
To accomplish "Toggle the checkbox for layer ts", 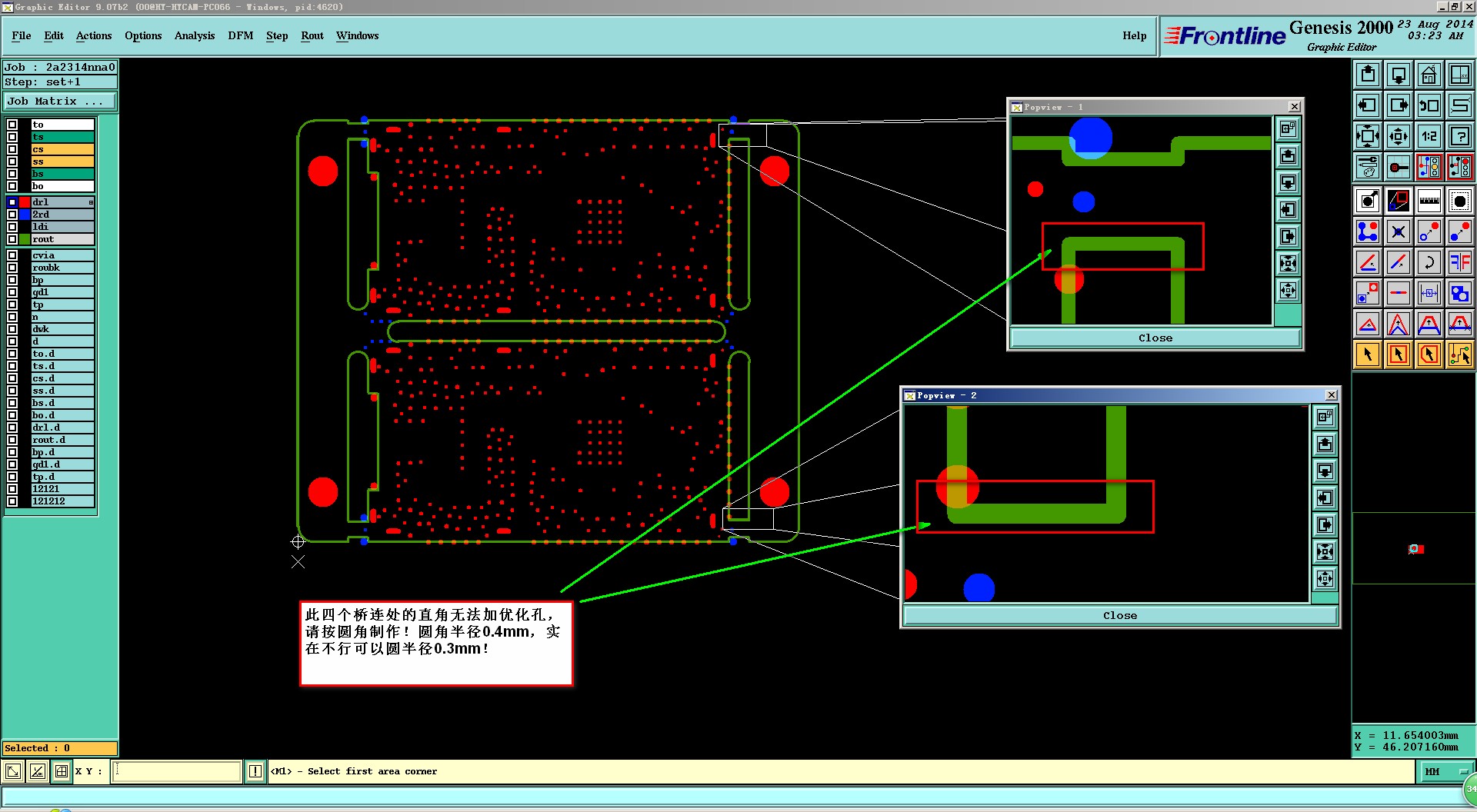I will pos(12,137).
